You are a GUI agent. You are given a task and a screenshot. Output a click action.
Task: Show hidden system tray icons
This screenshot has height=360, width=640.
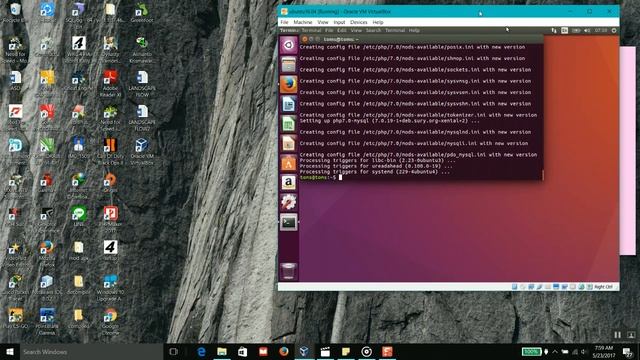[555, 351]
